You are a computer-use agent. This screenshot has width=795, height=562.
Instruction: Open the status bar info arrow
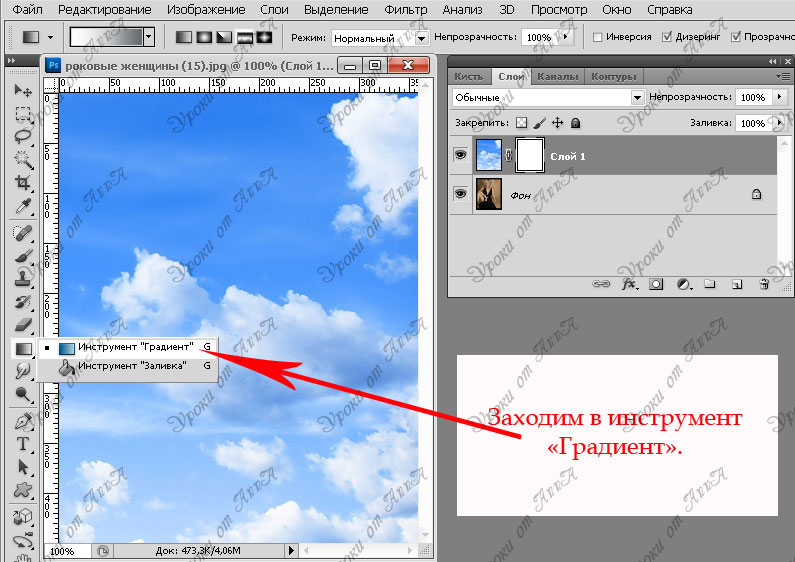[x=291, y=550]
